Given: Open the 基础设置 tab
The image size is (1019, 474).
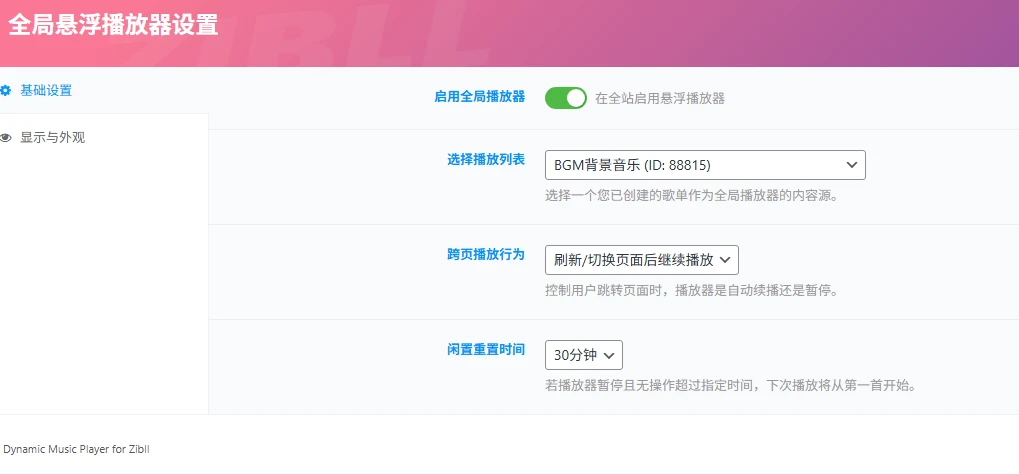Looking at the screenshot, I should pyautogui.click(x=46, y=90).
